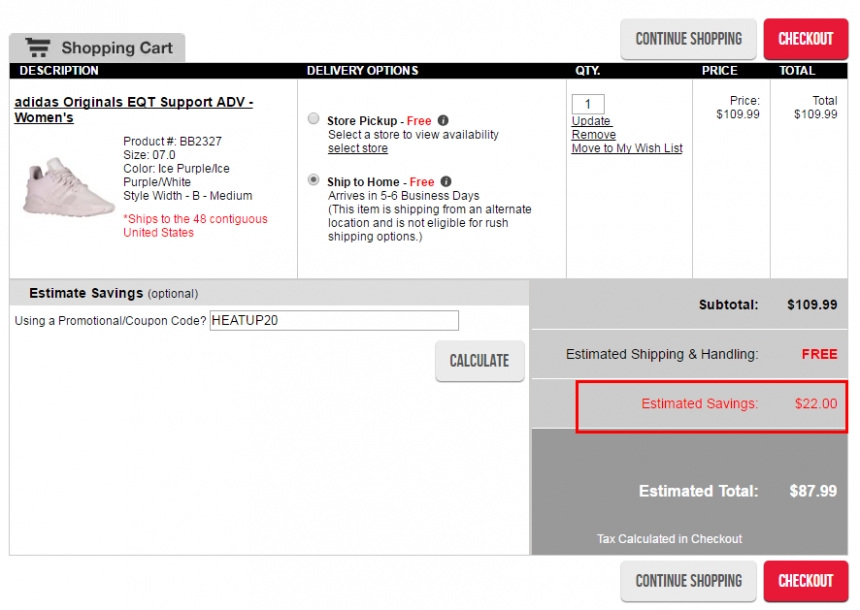Click the Update quantity link

[591, 121]
